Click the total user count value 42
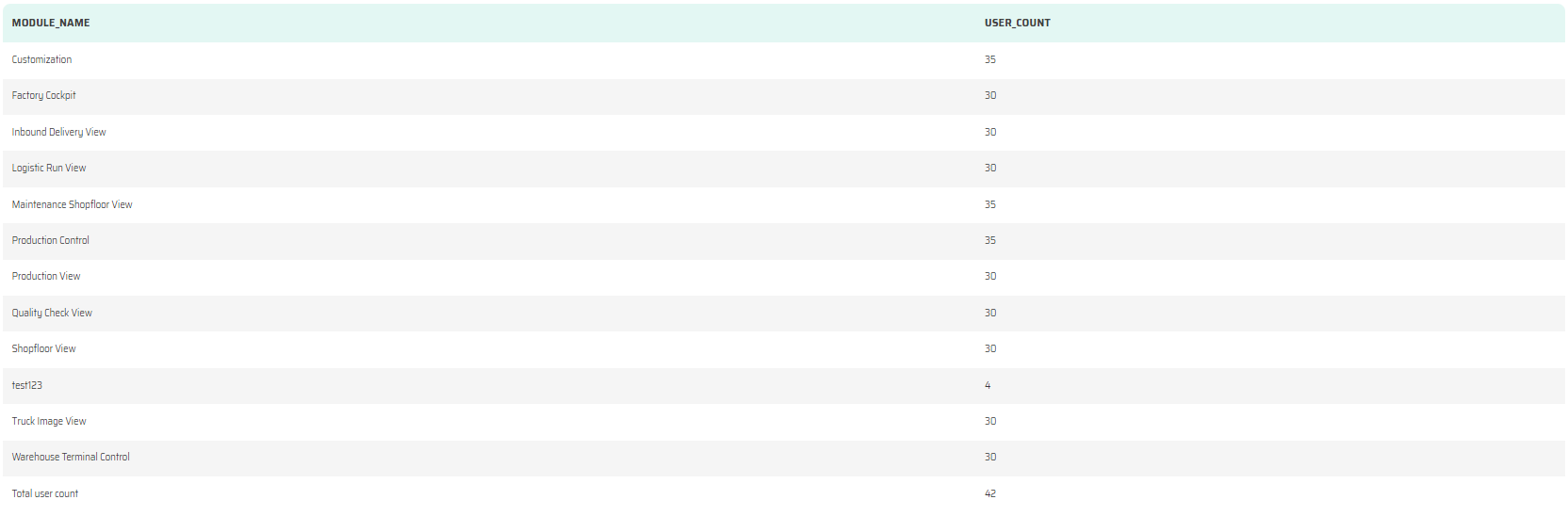Screen dimensions: 1568x516 click(x=990, y=493)
